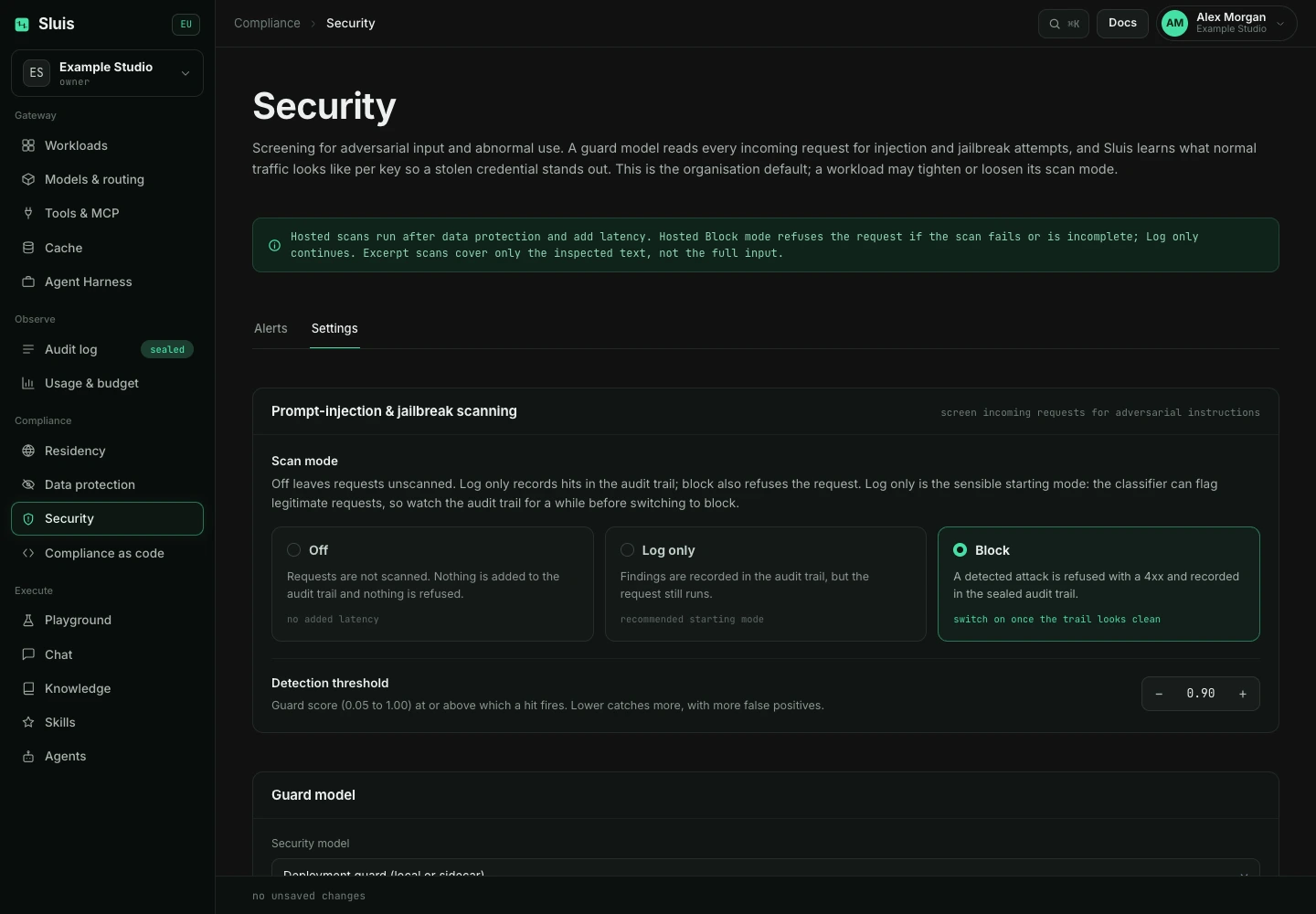Open Usage & budget in sidebar
1316x914 pixels.
107,383
